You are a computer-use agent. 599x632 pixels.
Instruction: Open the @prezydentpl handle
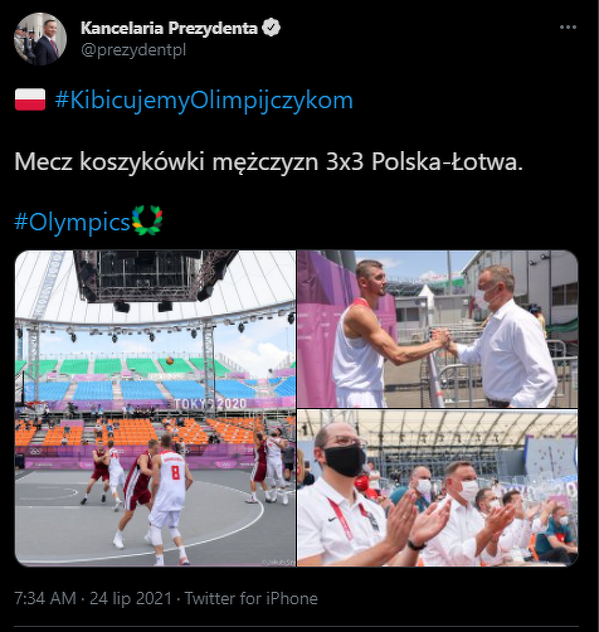[x=133, y=50]
